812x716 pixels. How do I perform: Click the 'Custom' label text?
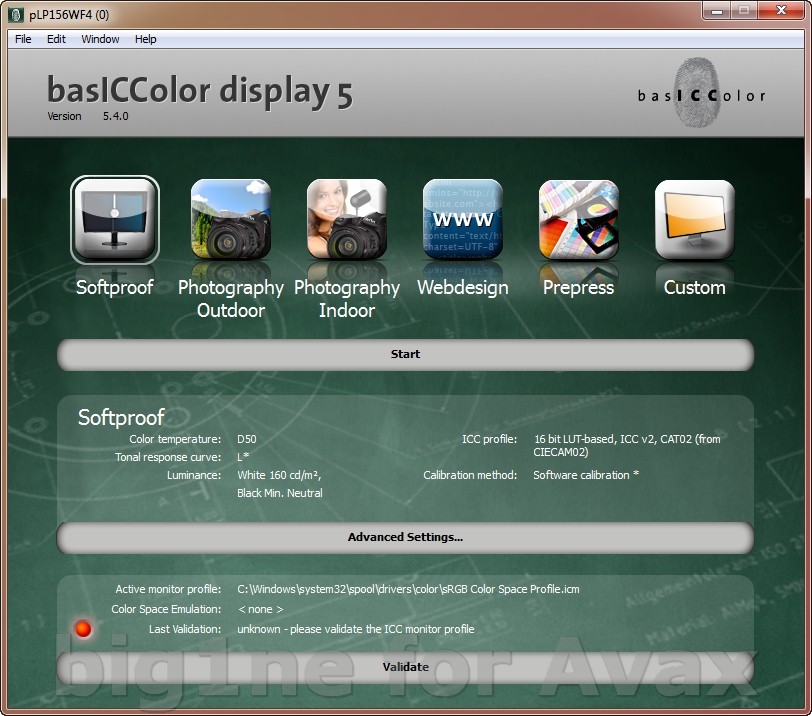(x=695, y=288)
